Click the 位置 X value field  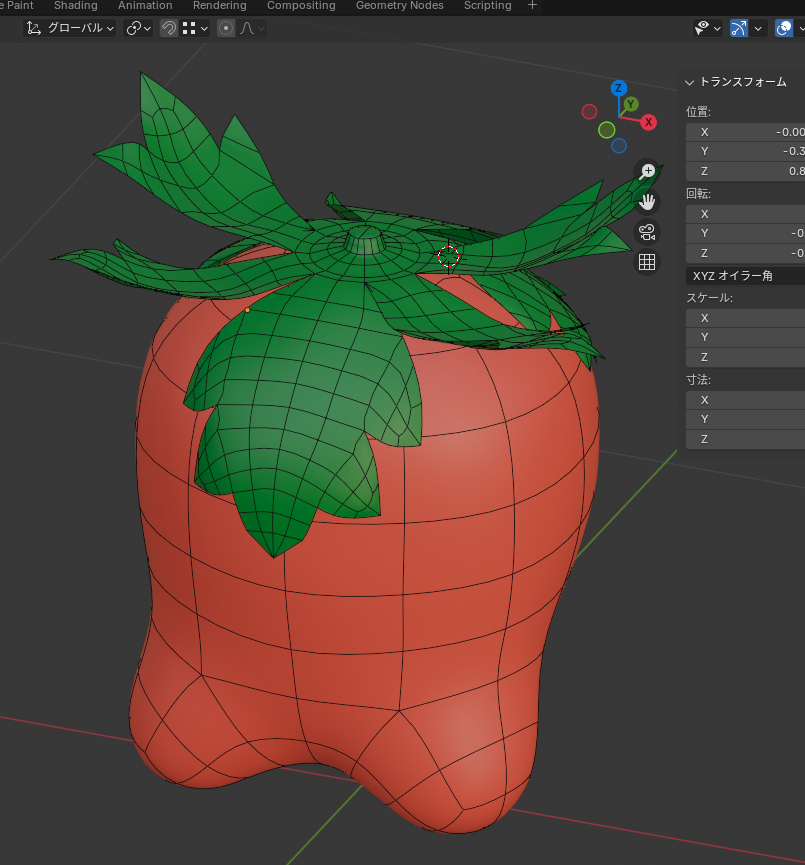point(745,132)
